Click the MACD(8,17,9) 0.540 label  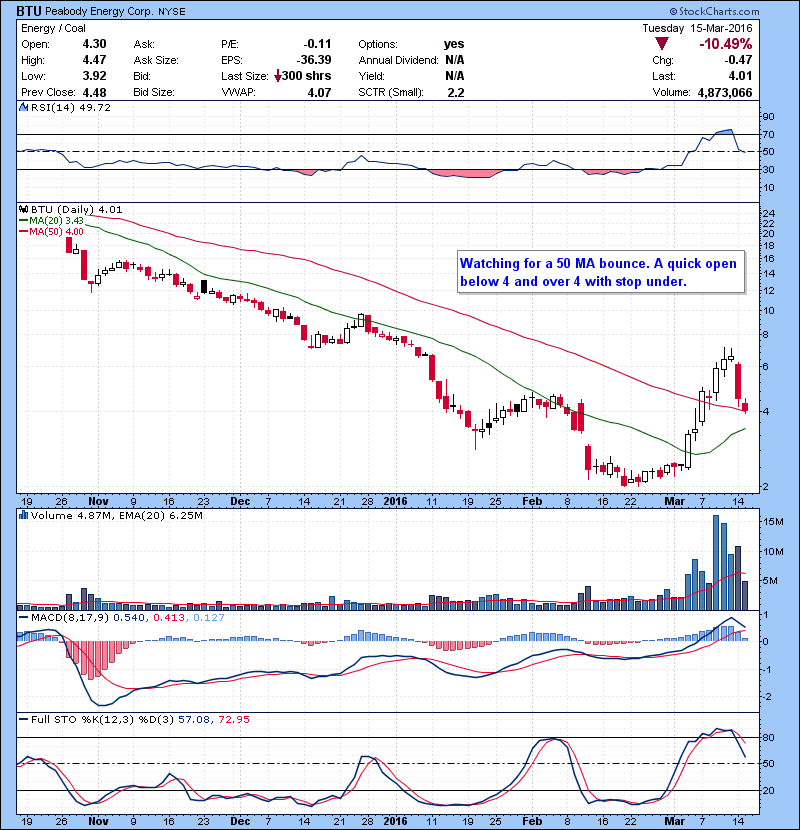coord(87,617)
